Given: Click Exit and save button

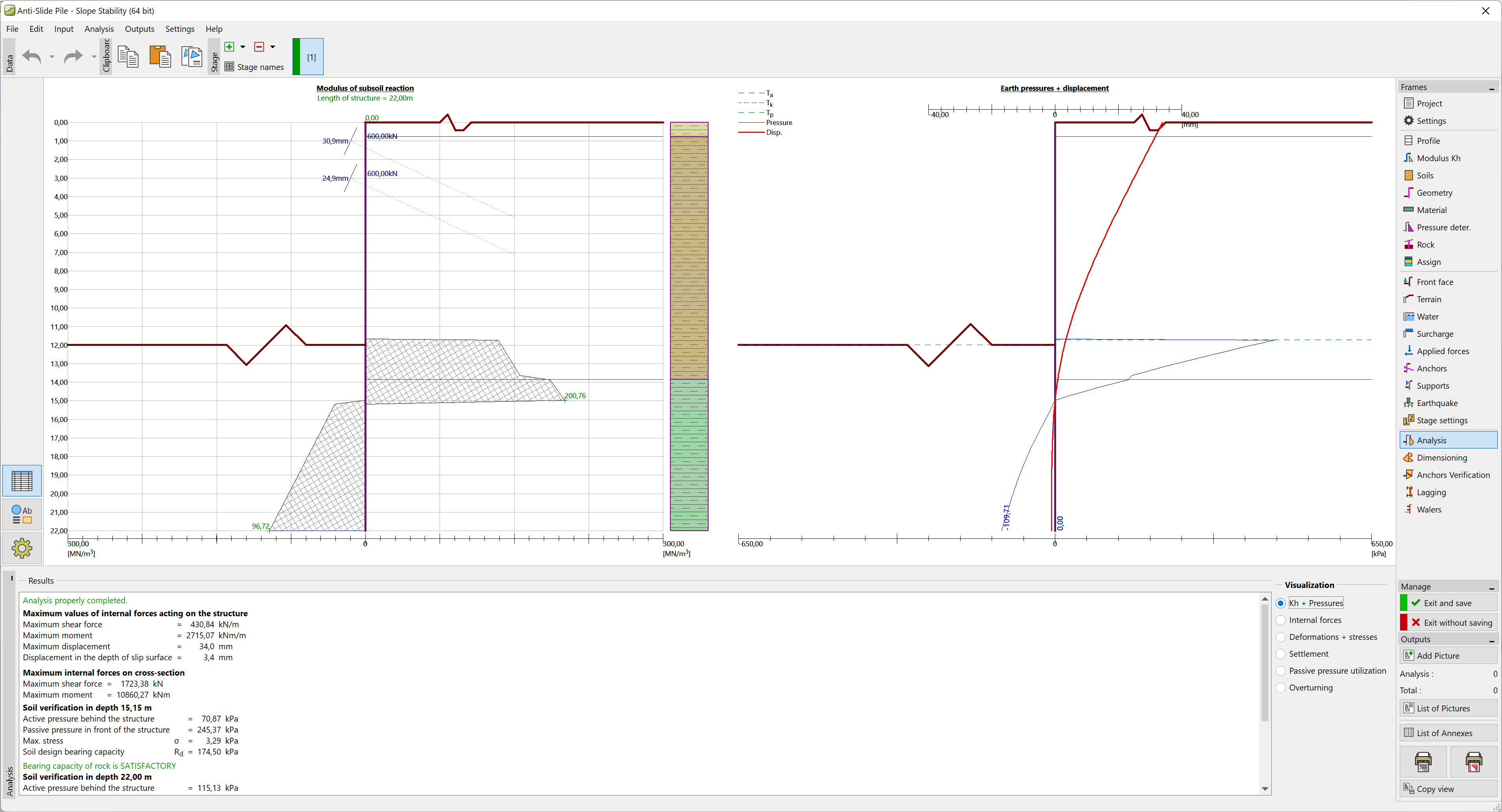Looking at the screenshot, I should point(1448,603).
